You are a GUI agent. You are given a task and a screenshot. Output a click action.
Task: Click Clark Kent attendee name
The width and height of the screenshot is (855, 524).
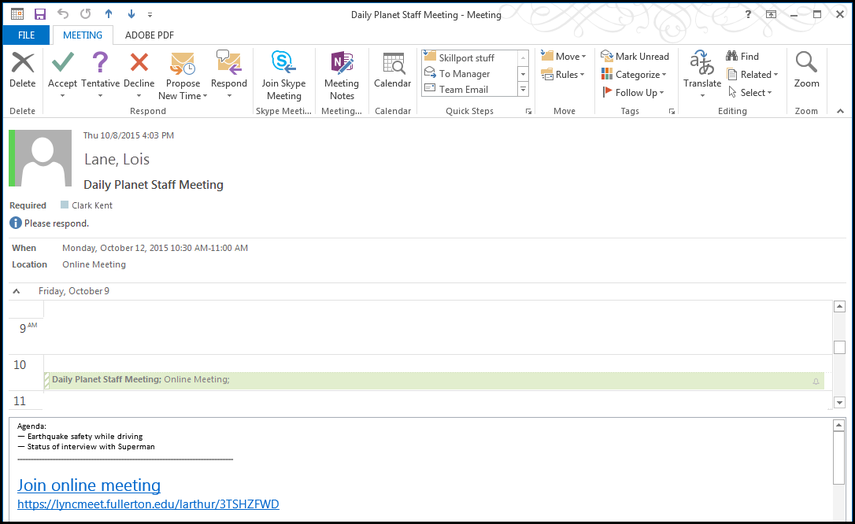pyautogui.click(x=92, y=205)
